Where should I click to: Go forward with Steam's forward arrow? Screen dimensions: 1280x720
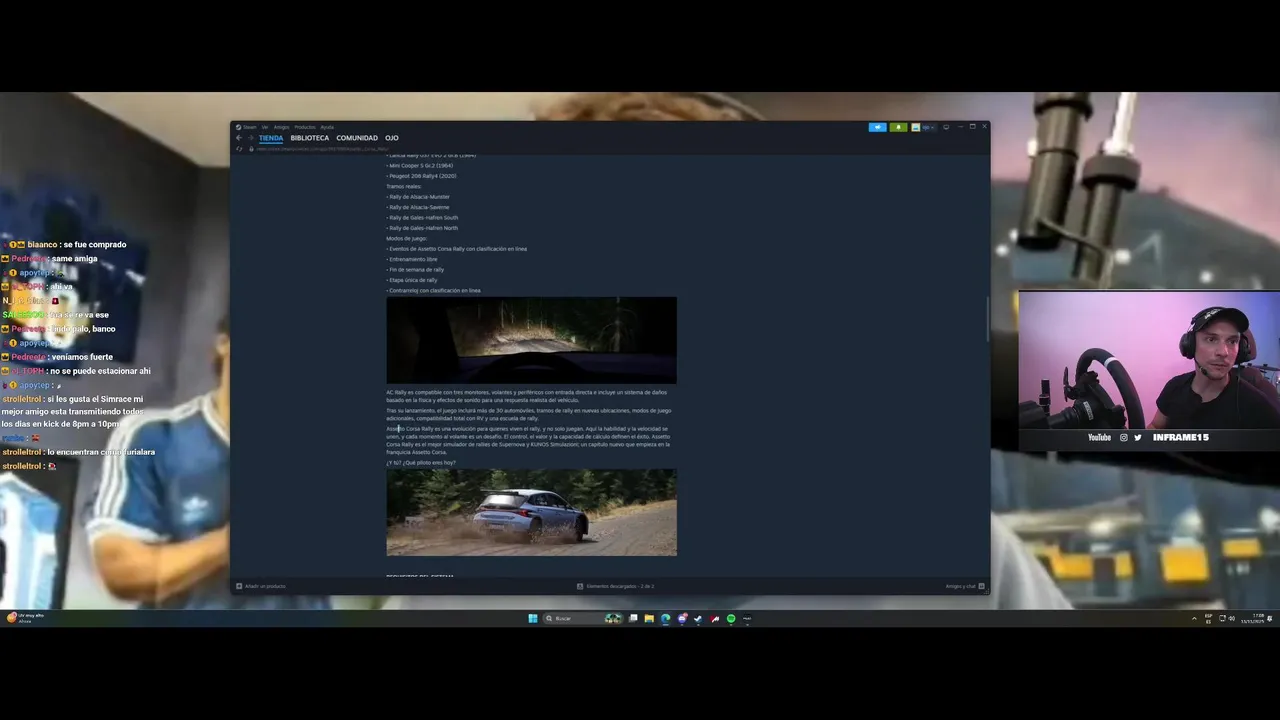point(250,138)
